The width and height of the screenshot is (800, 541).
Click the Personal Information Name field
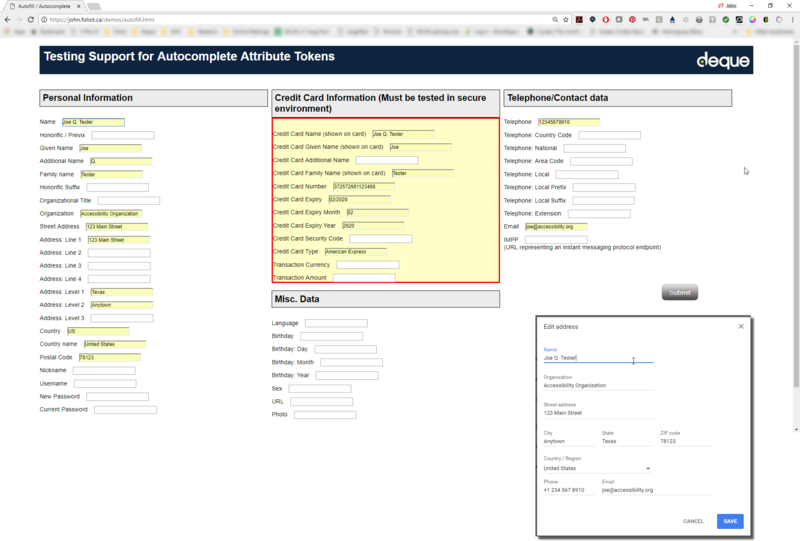point(93,122)
